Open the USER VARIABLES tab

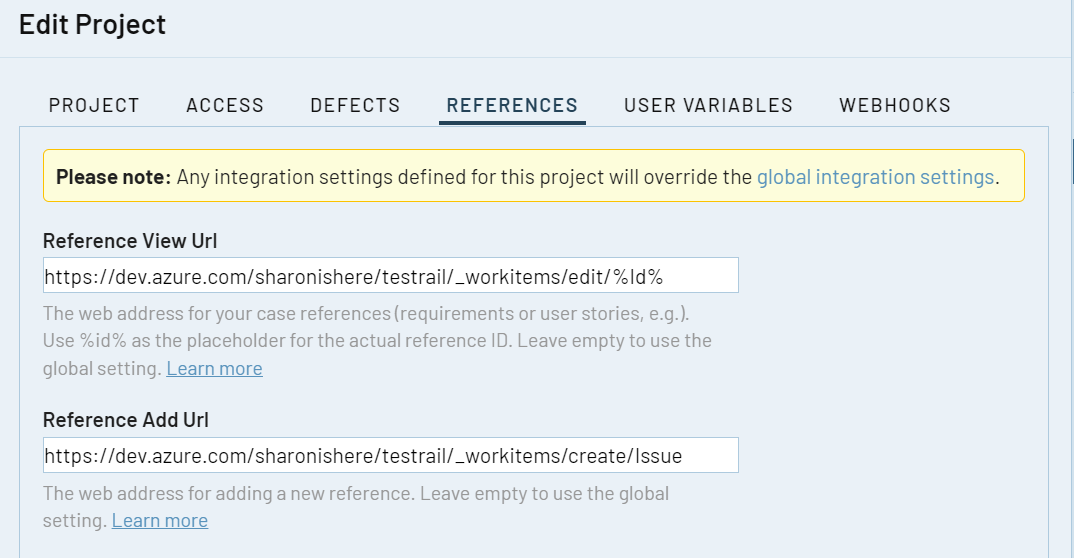coord(708,105)
